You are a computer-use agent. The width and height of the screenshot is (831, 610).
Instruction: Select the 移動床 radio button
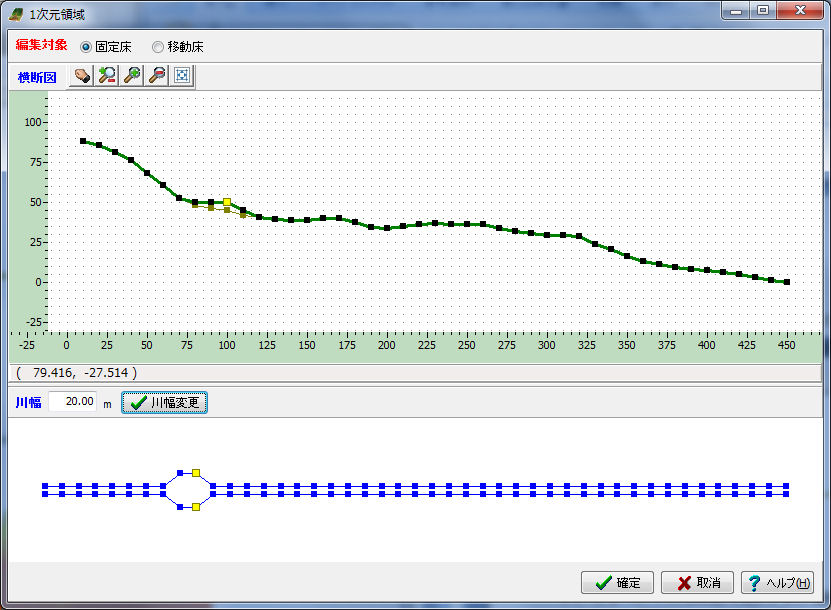pos(157,47)
